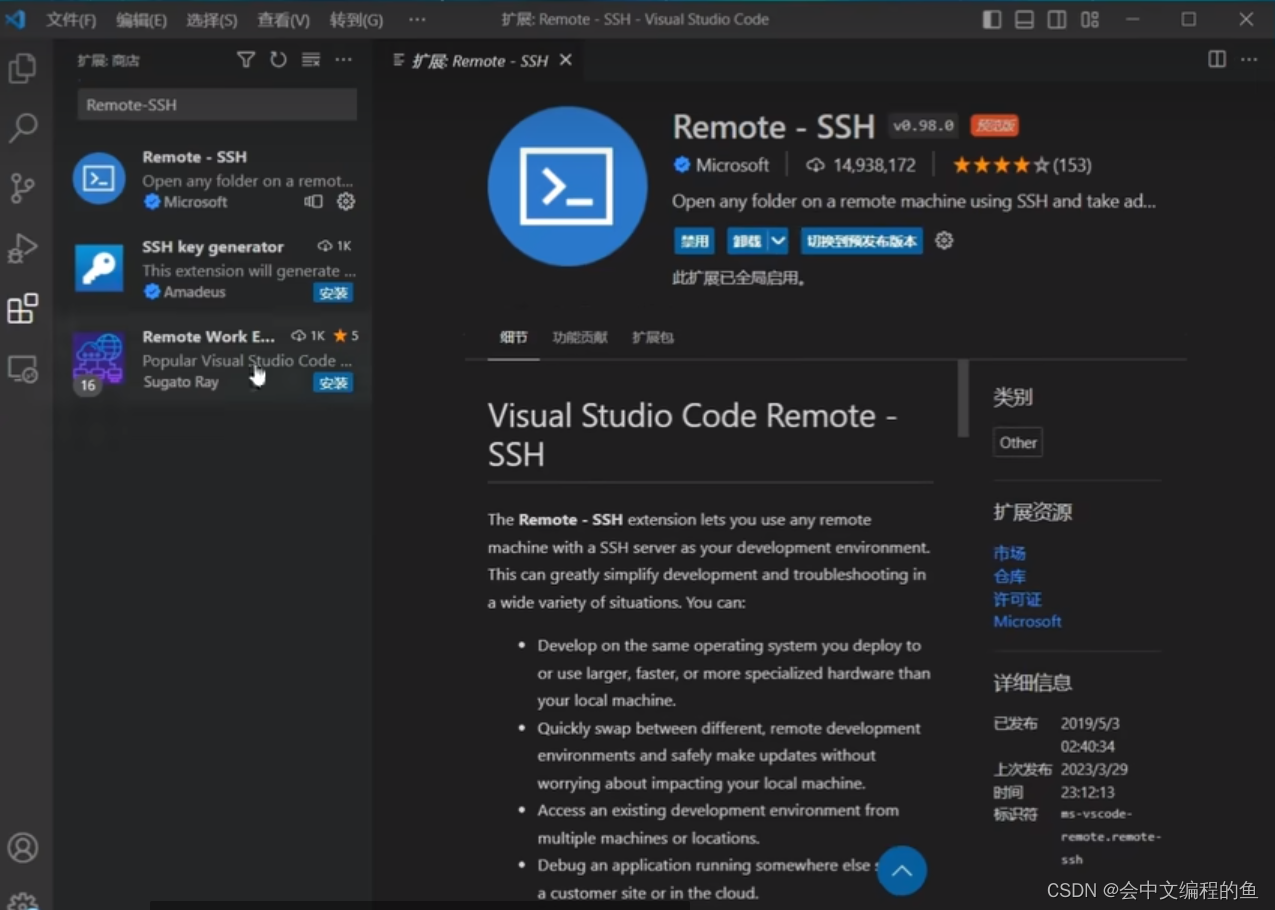Image resolution: width=1275 pixels, height=910 pixels.
Task: Click the ms-vscode-remote.remote-ssh identifier
Action: pos(1111,836)
